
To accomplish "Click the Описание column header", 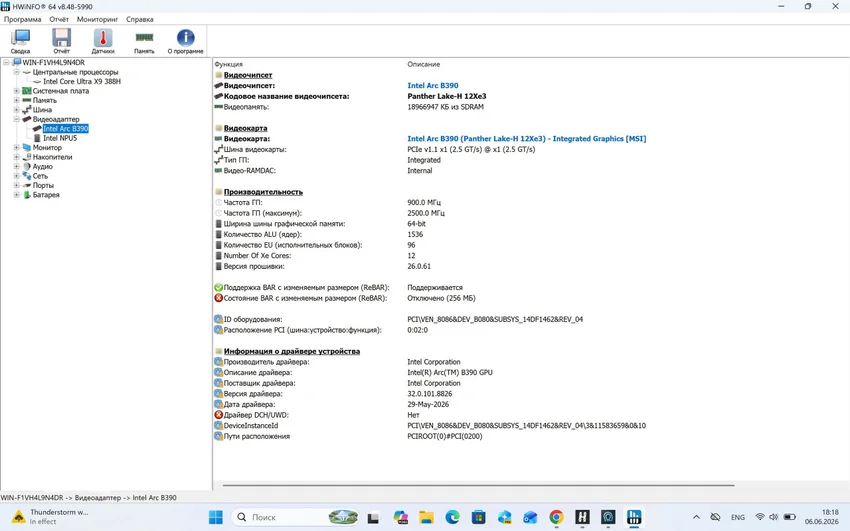I will 423,64.
